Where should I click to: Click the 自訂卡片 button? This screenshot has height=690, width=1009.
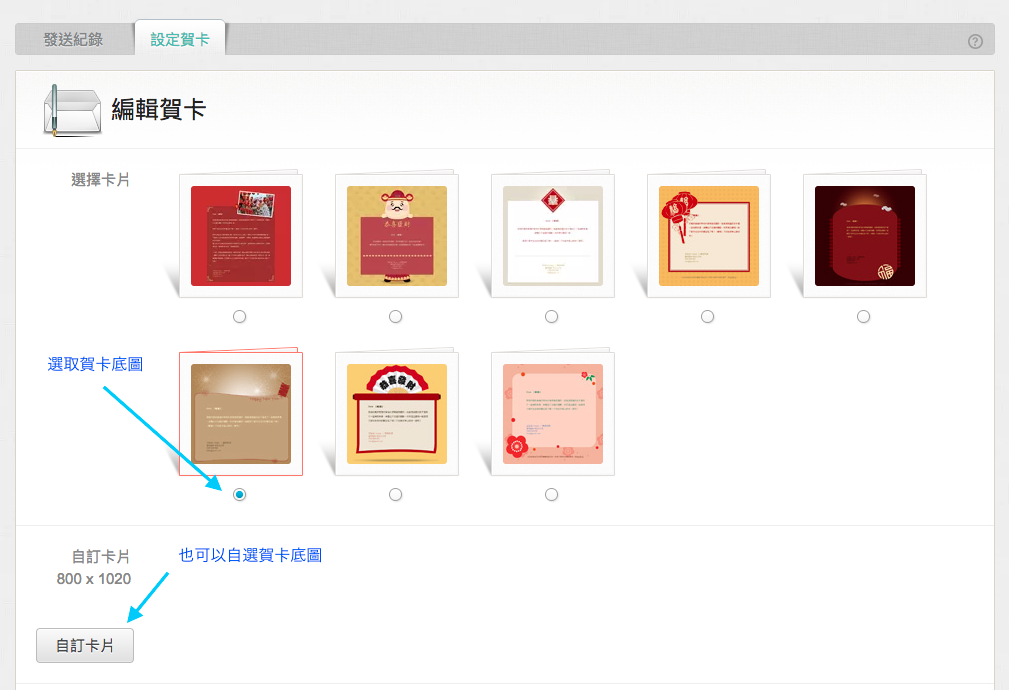[x=85, y=646]
